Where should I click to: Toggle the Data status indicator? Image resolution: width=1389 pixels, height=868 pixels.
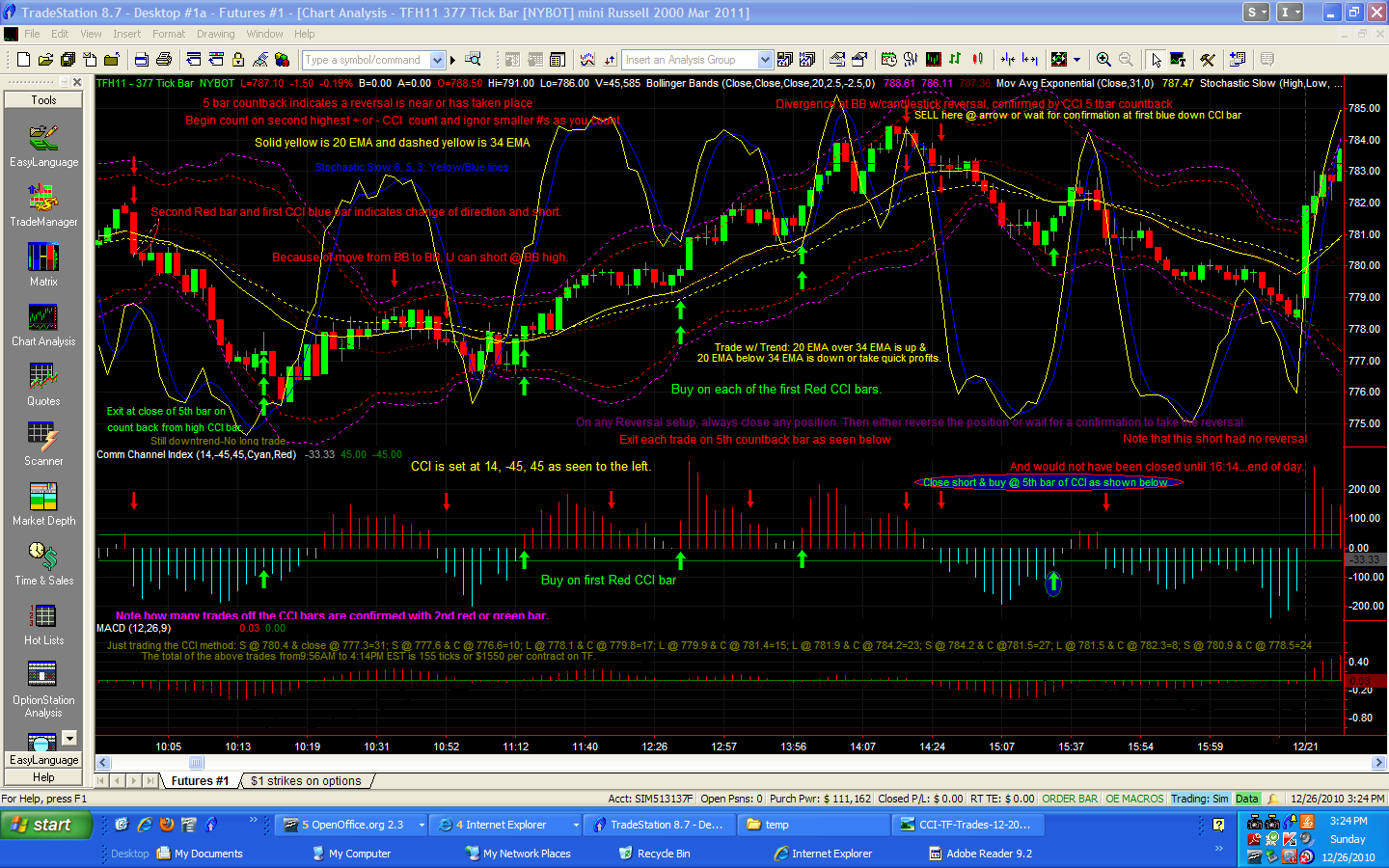tap(1247, 799)
